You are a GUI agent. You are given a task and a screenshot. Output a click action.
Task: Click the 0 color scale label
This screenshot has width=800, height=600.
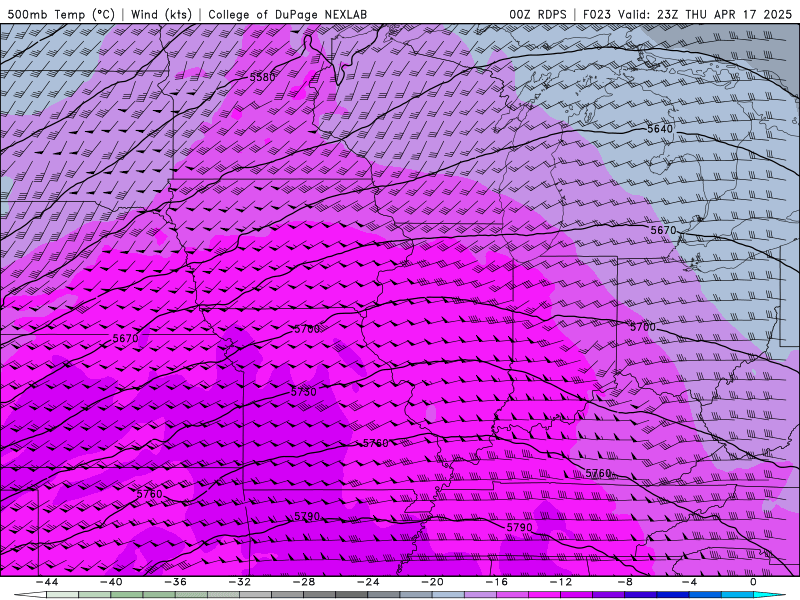pos(754,582)
